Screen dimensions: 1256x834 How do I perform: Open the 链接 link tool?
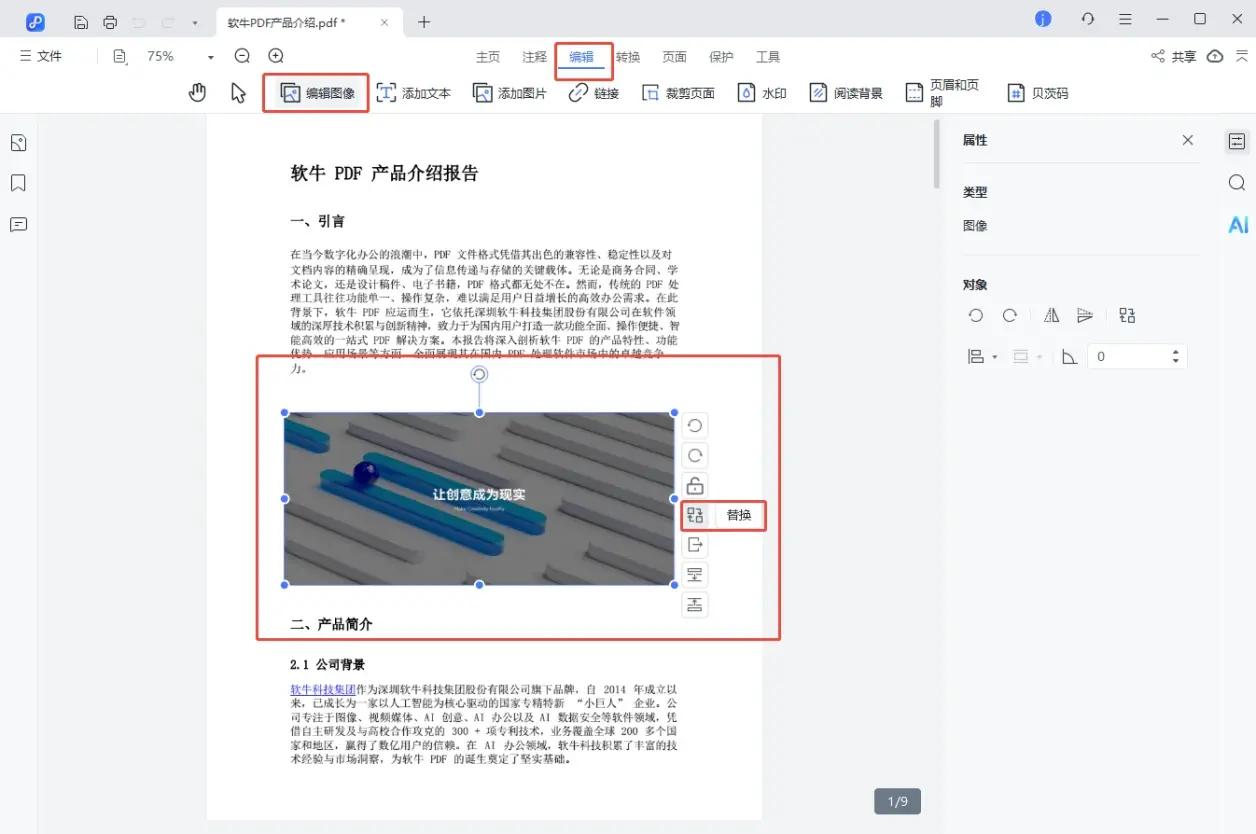point(594,93)
